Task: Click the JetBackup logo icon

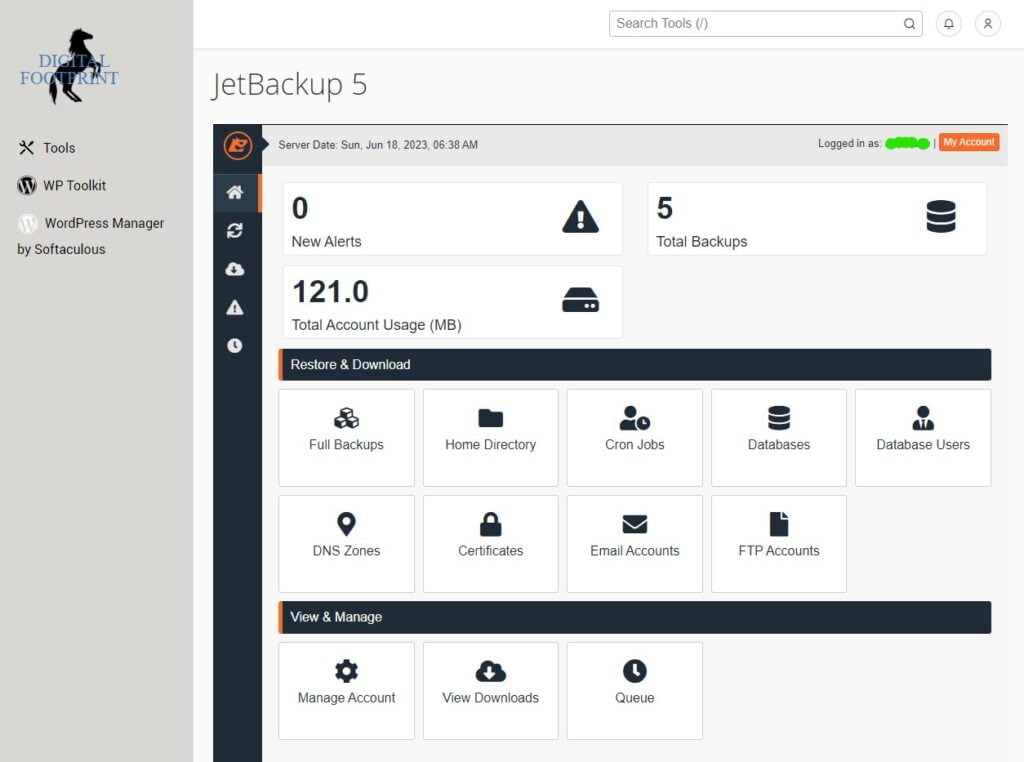Action: coord(238,145)
